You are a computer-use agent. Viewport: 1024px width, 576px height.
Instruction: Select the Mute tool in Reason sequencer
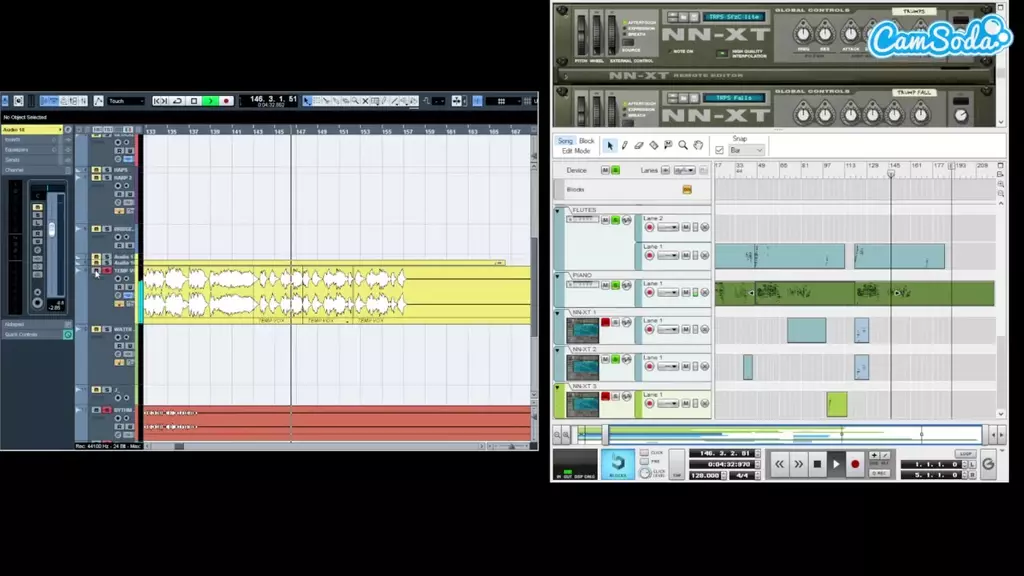click(x=668, y=146)
